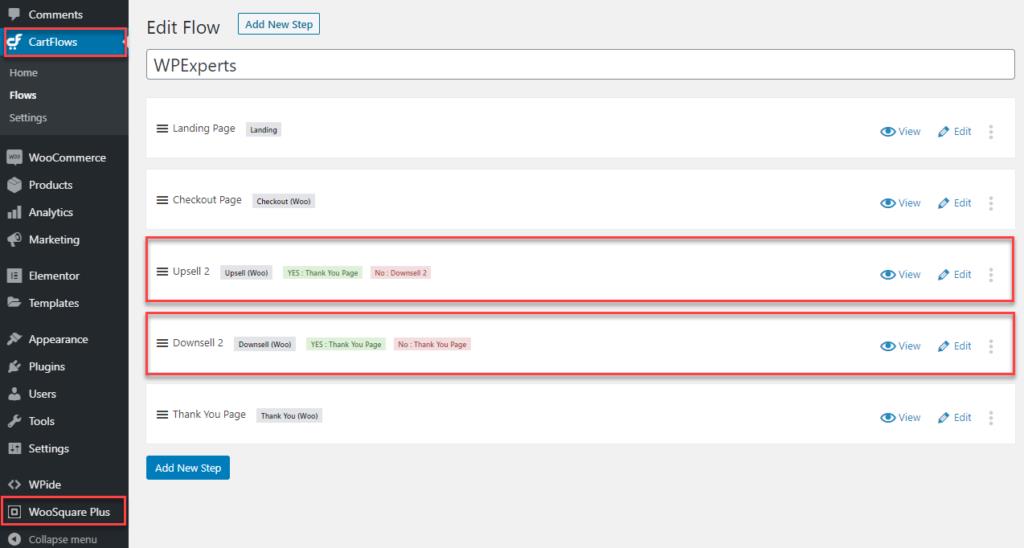Click Add New Step beside Edit Flow heading
The width and height of the screenshot is (1024, 548).
pyautogui.click(x=278, y=24)
